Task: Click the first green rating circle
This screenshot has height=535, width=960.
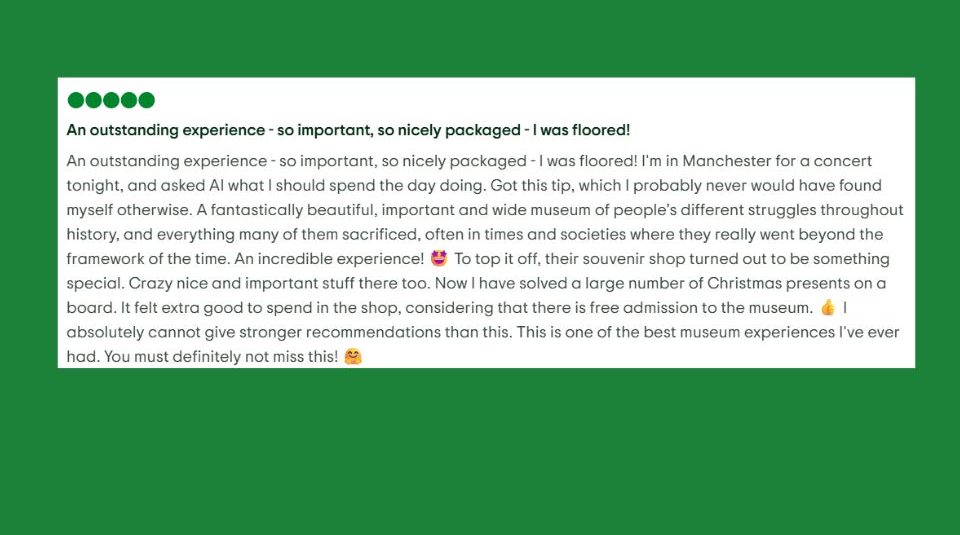Action: click(76, 100)
